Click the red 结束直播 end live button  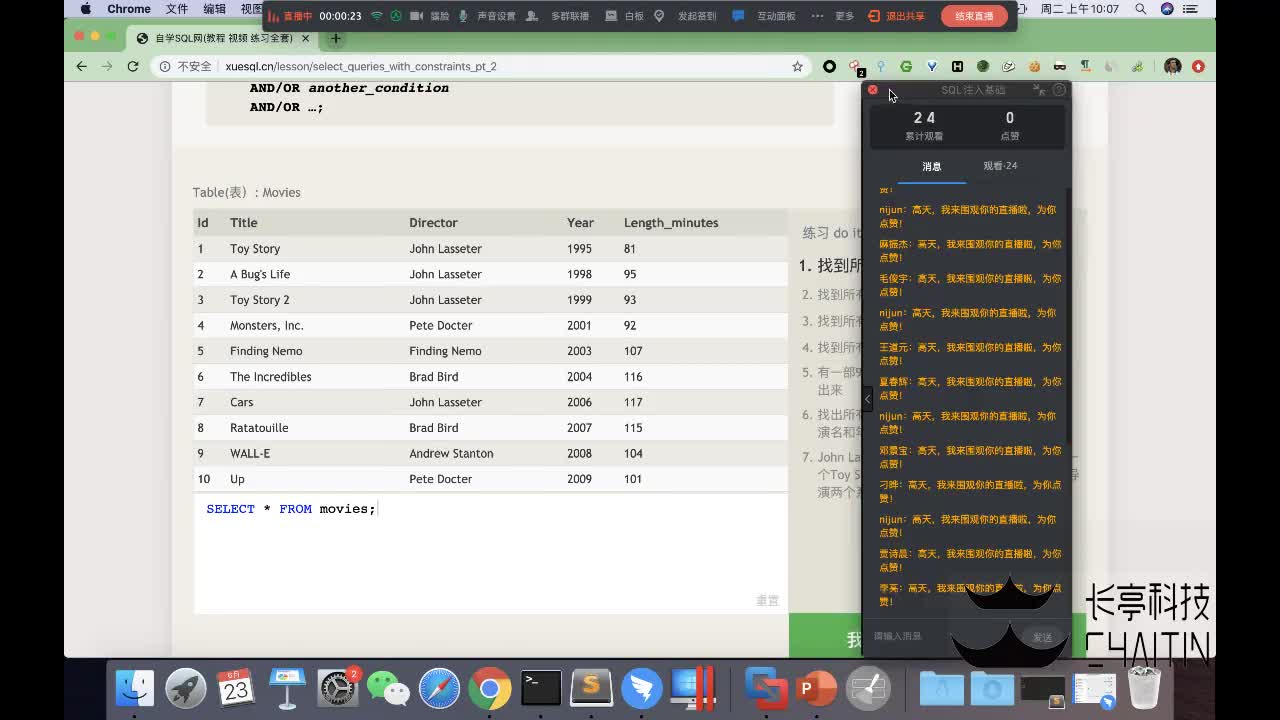[974, 16]
